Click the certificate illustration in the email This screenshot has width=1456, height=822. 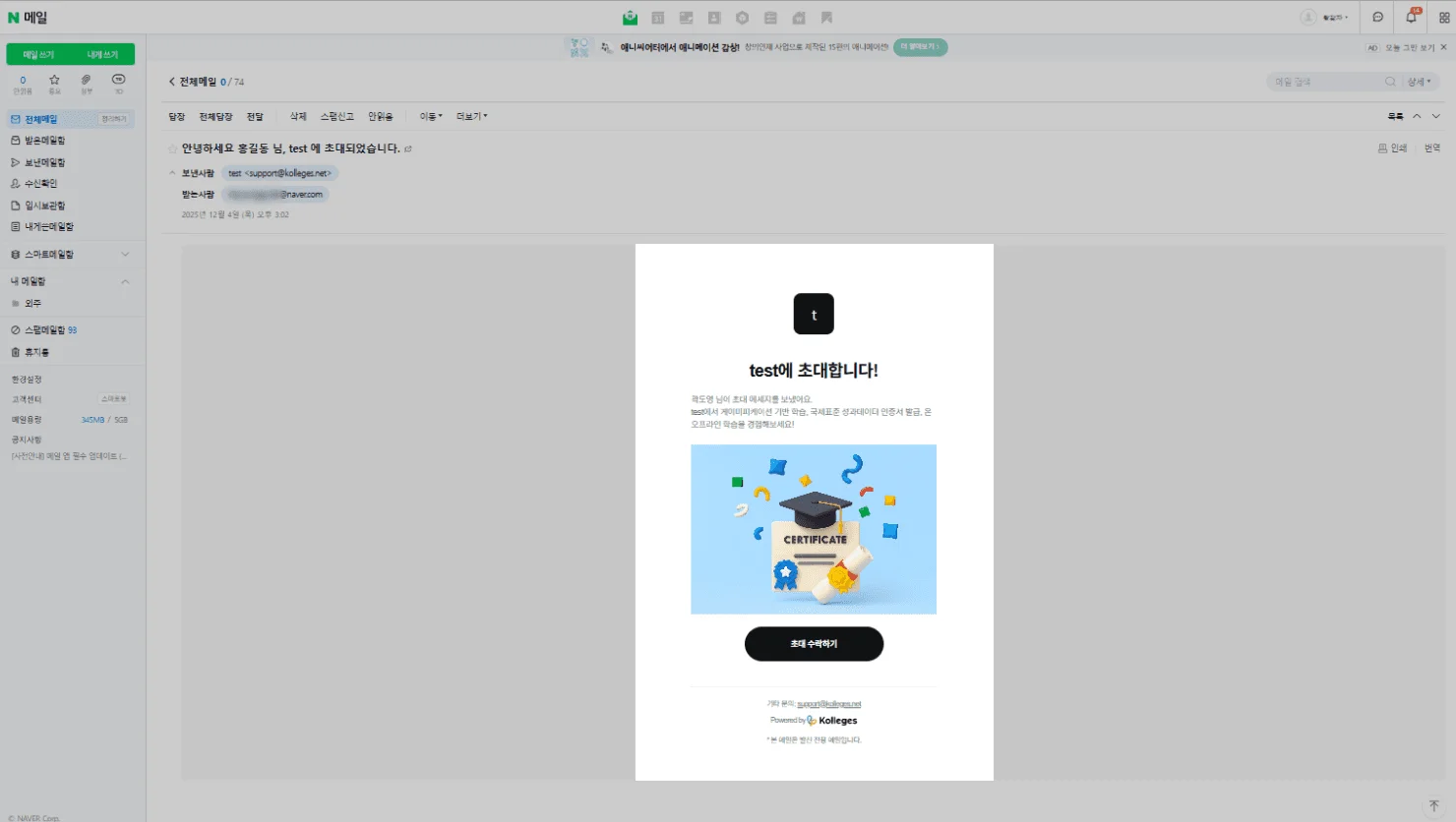(x=814, y=529)
